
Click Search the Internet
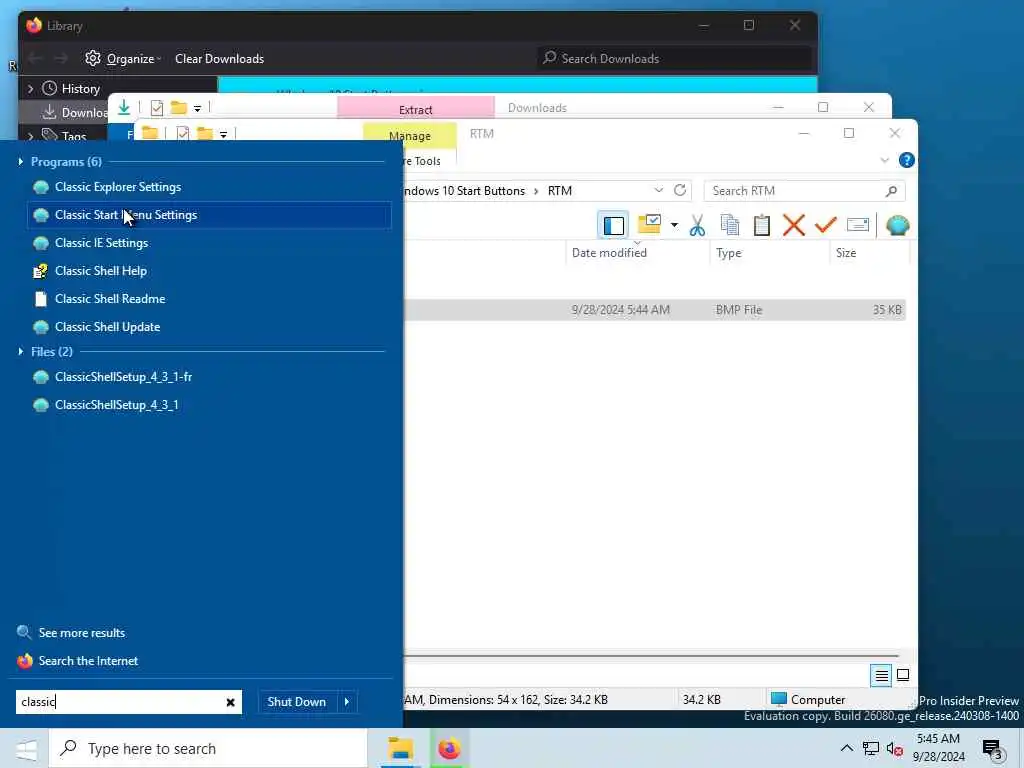coord(88,661)
